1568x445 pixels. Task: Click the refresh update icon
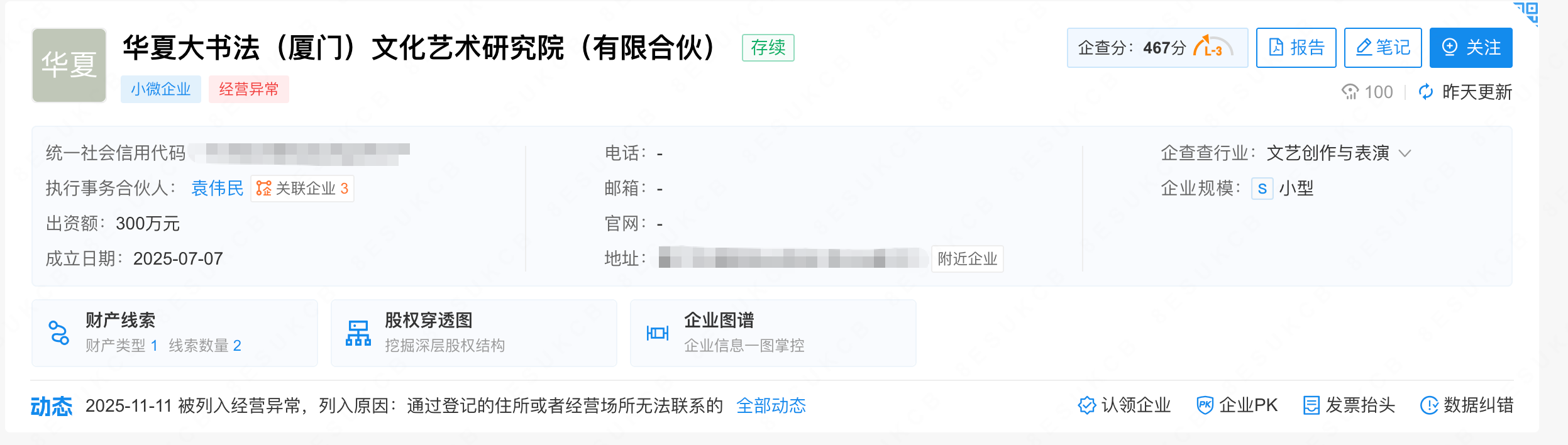[x=1426, y=92]
